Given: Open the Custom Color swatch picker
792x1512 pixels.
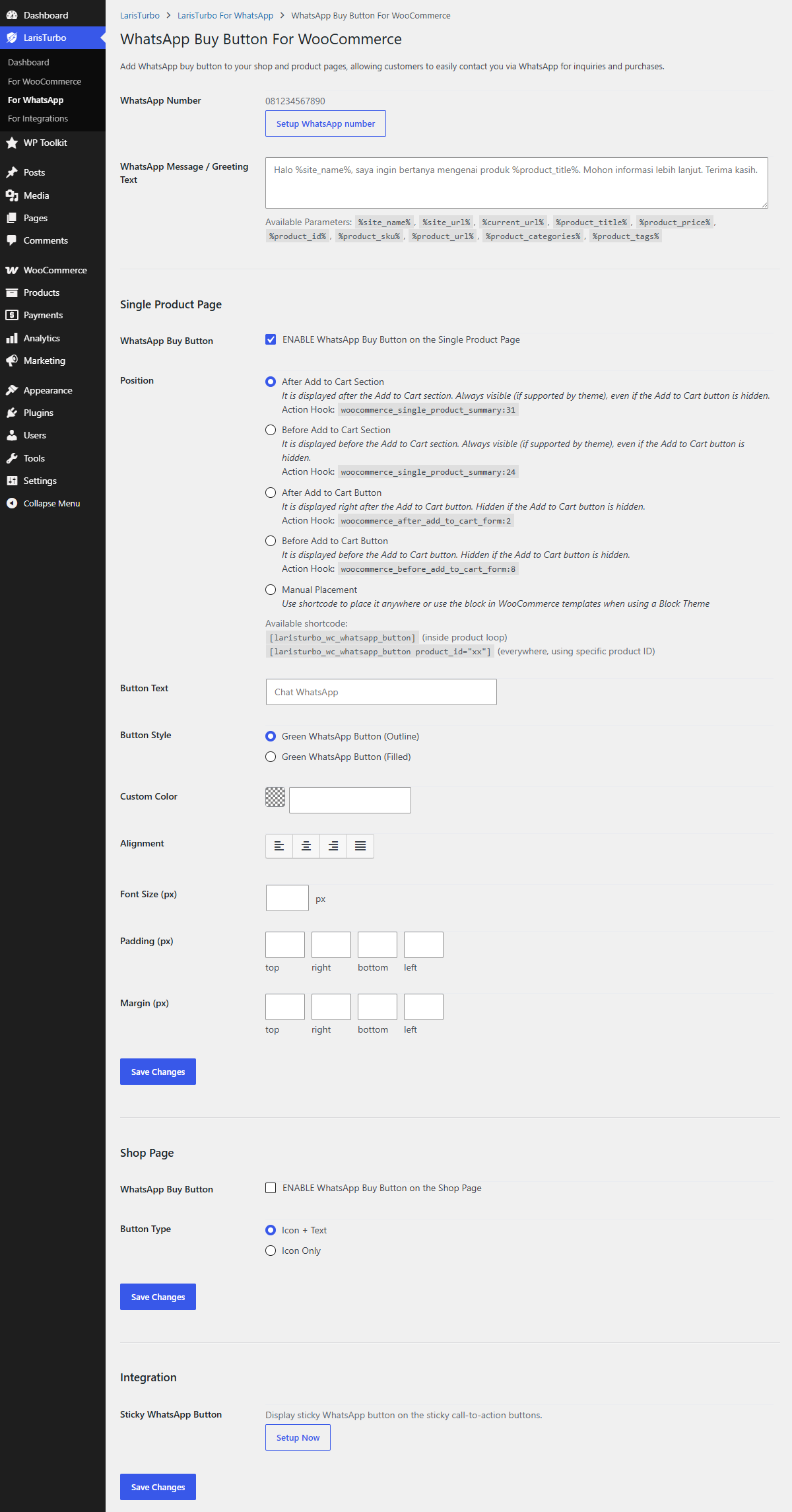Looking at the screenshot, I should (275, 797).
